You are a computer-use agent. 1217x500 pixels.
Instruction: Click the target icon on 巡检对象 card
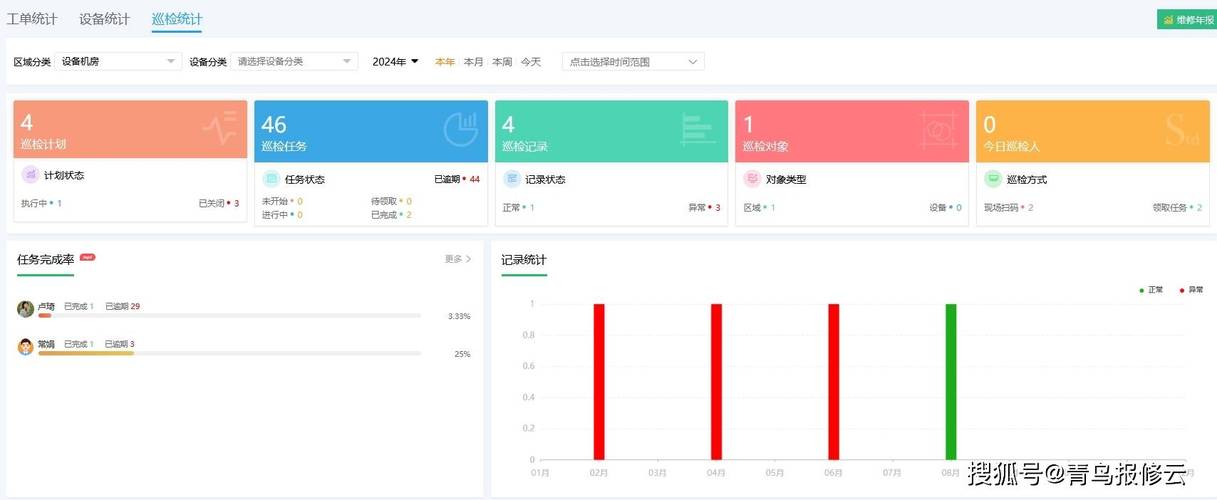coord(939,129)
